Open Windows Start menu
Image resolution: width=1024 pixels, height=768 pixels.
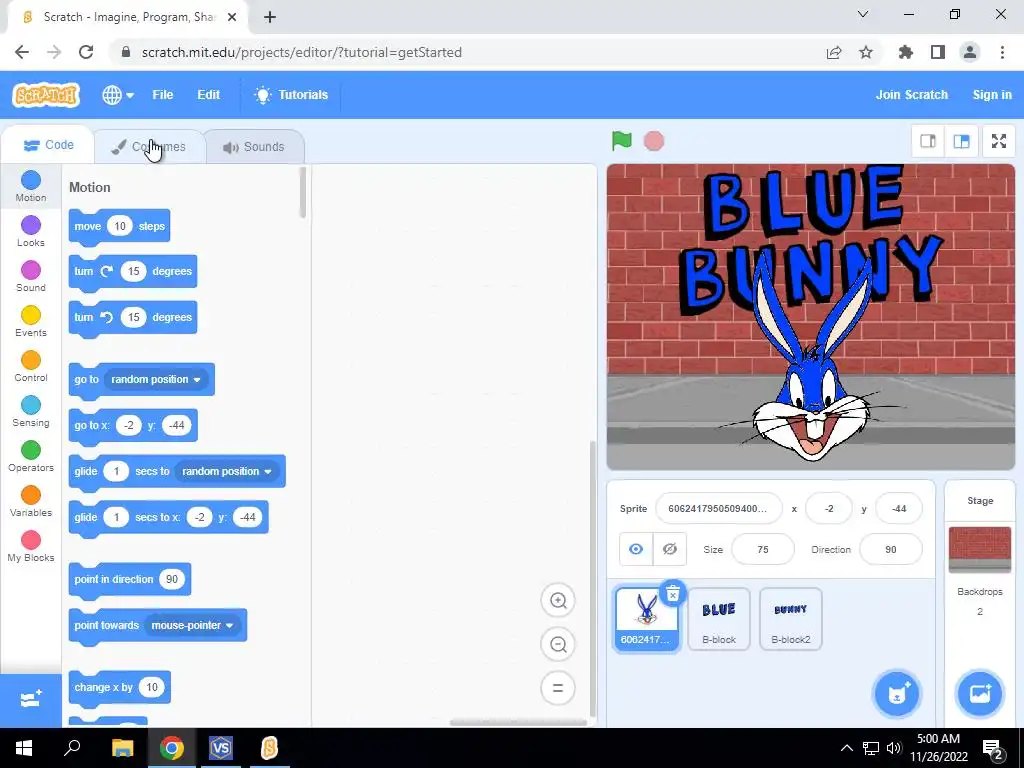[24, 748]
